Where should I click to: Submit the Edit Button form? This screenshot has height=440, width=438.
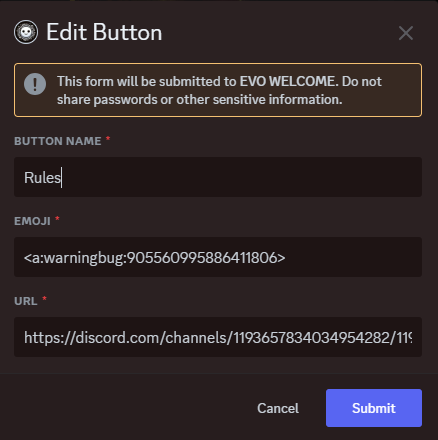coord(374,408)
